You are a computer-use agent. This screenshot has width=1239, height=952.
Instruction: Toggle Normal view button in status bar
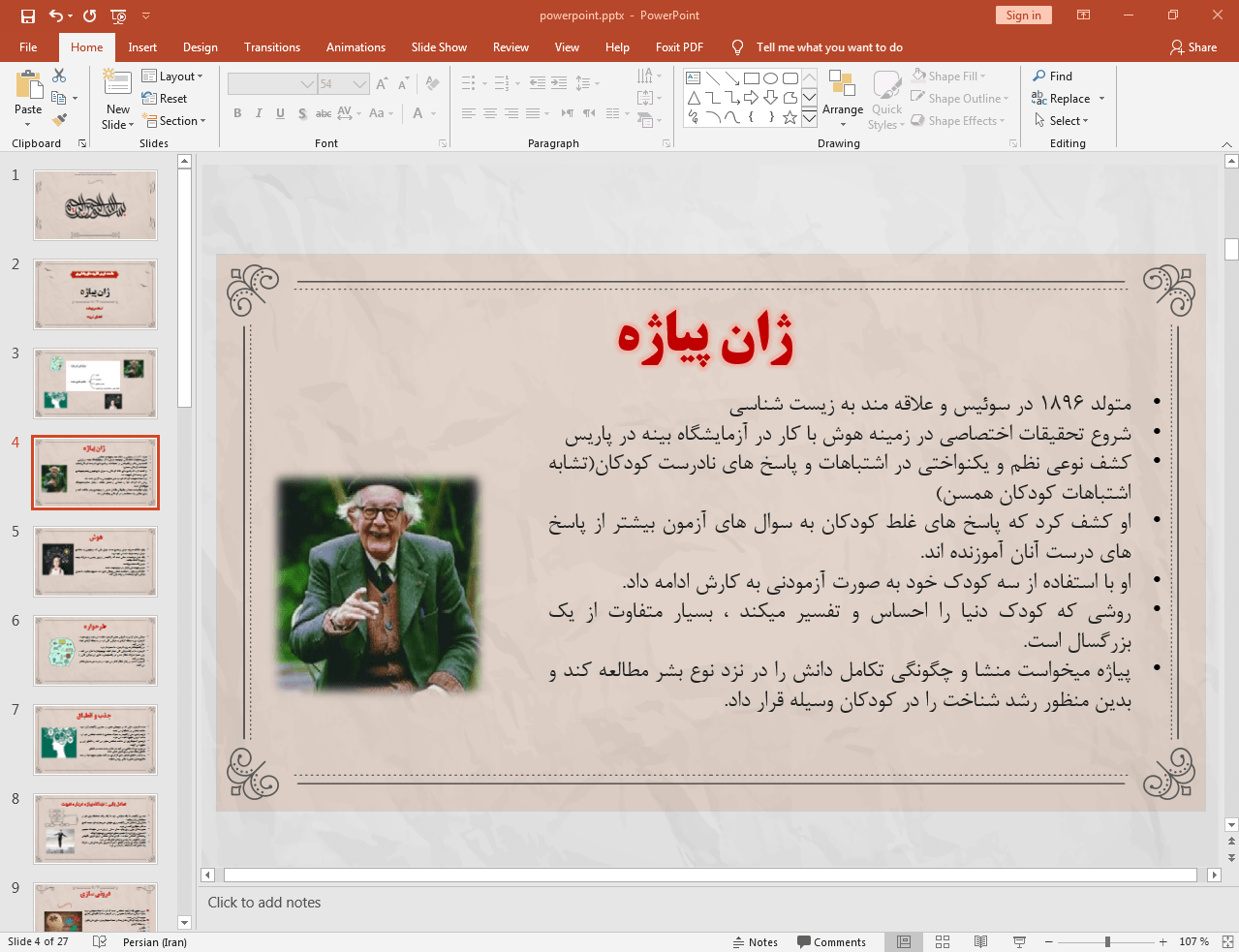tap(903, 941)
